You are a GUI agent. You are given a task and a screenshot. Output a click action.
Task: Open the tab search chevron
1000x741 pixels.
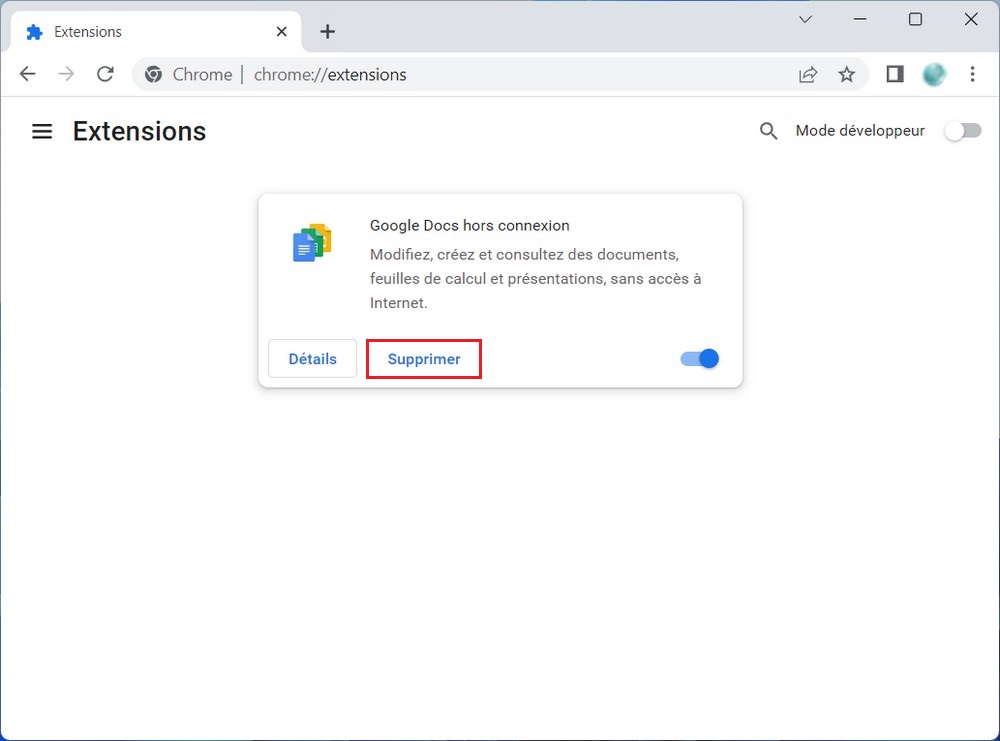pos(805,19)
